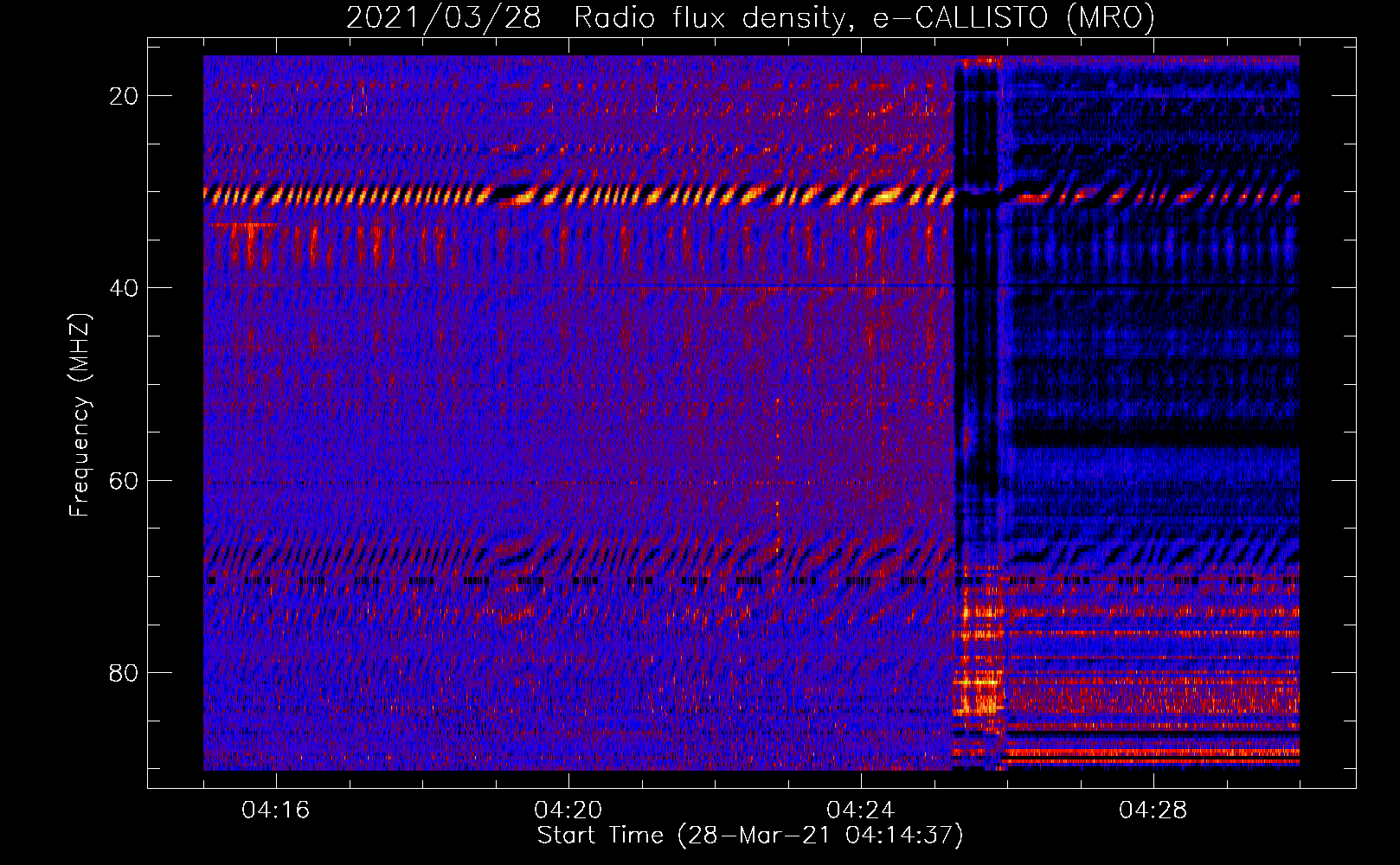Click the 04:16 time axis label
The width and height of the screenshot is (1400, 865).
276,811
